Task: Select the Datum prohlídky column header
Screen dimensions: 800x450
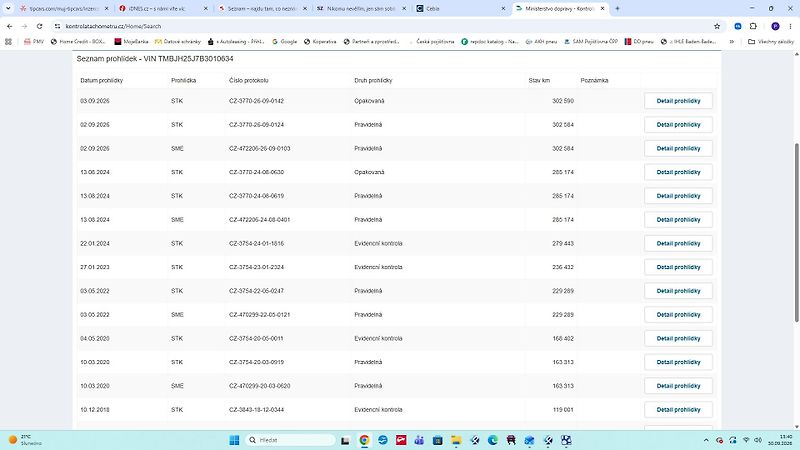Action: click(x=102, y=81)
